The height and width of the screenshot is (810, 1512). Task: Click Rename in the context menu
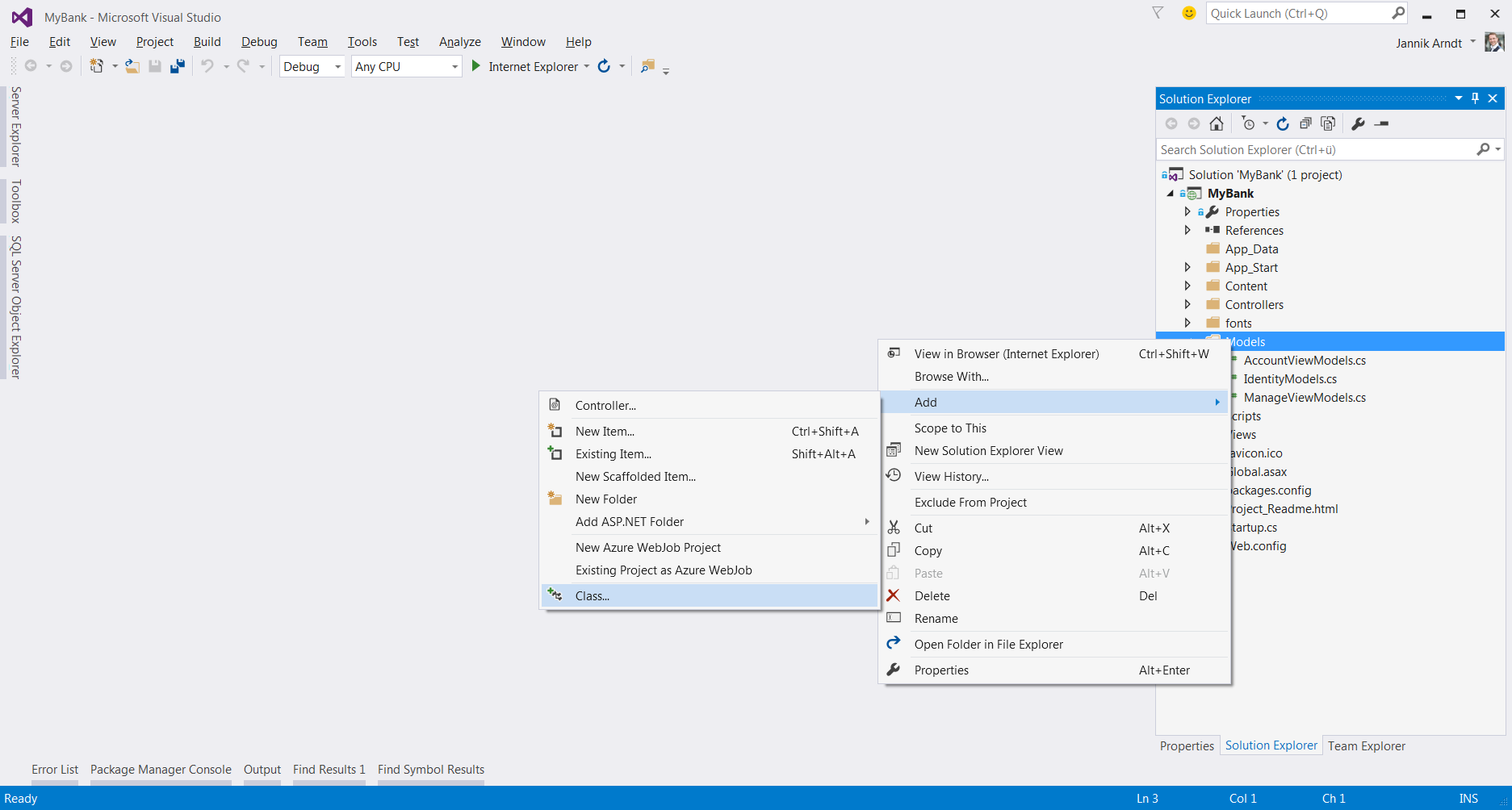(1054, 618)
